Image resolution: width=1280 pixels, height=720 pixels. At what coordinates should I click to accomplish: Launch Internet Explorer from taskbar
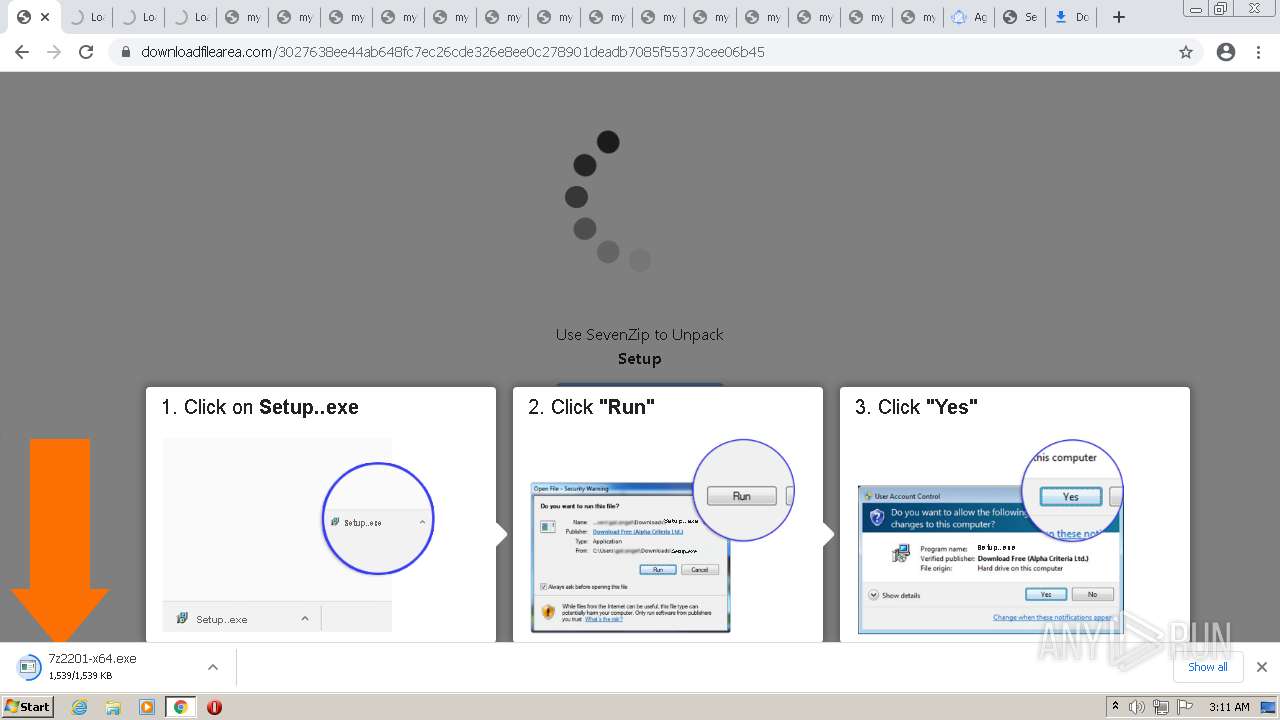coord(79,707)
